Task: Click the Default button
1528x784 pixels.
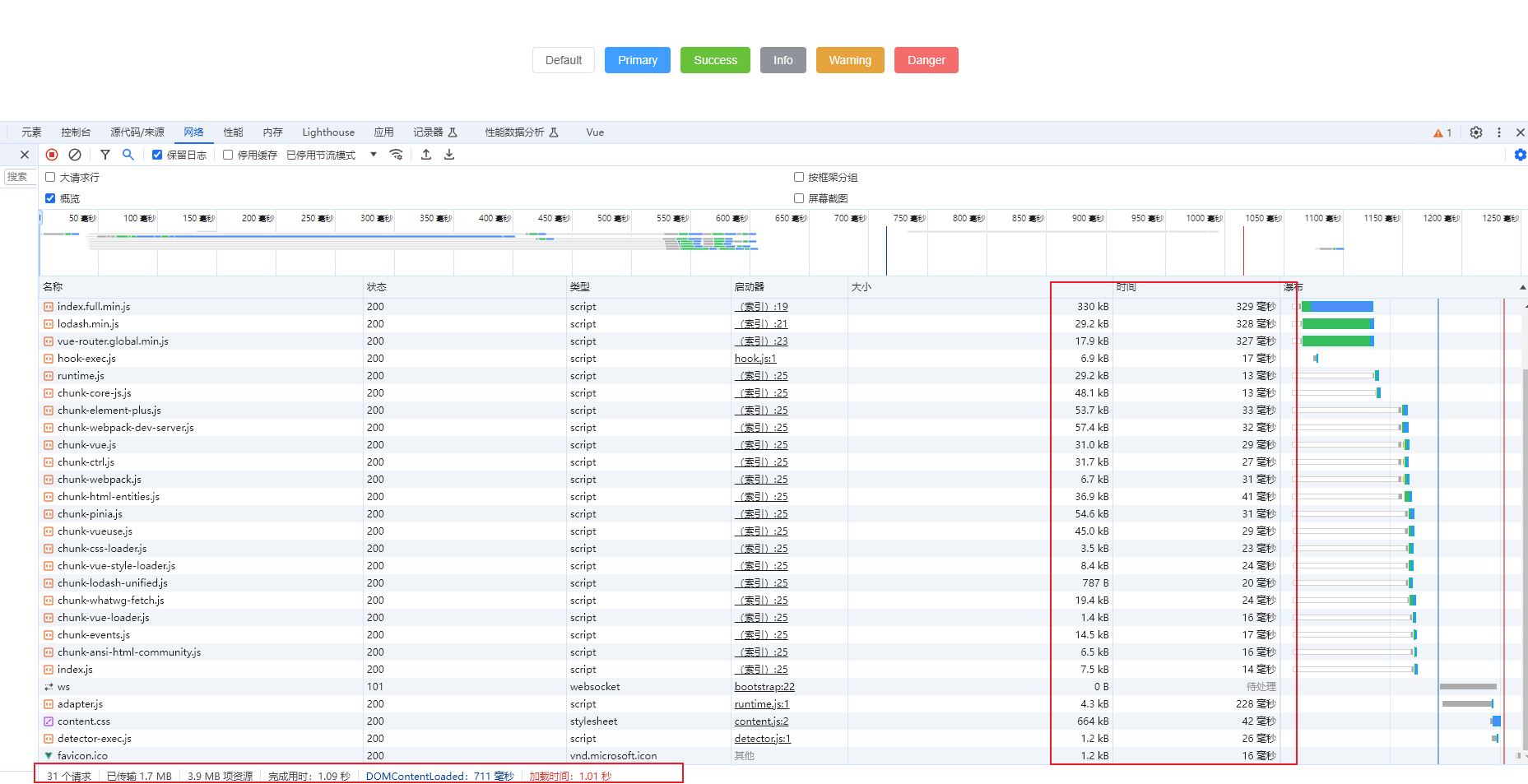Action: pos(564,60)
